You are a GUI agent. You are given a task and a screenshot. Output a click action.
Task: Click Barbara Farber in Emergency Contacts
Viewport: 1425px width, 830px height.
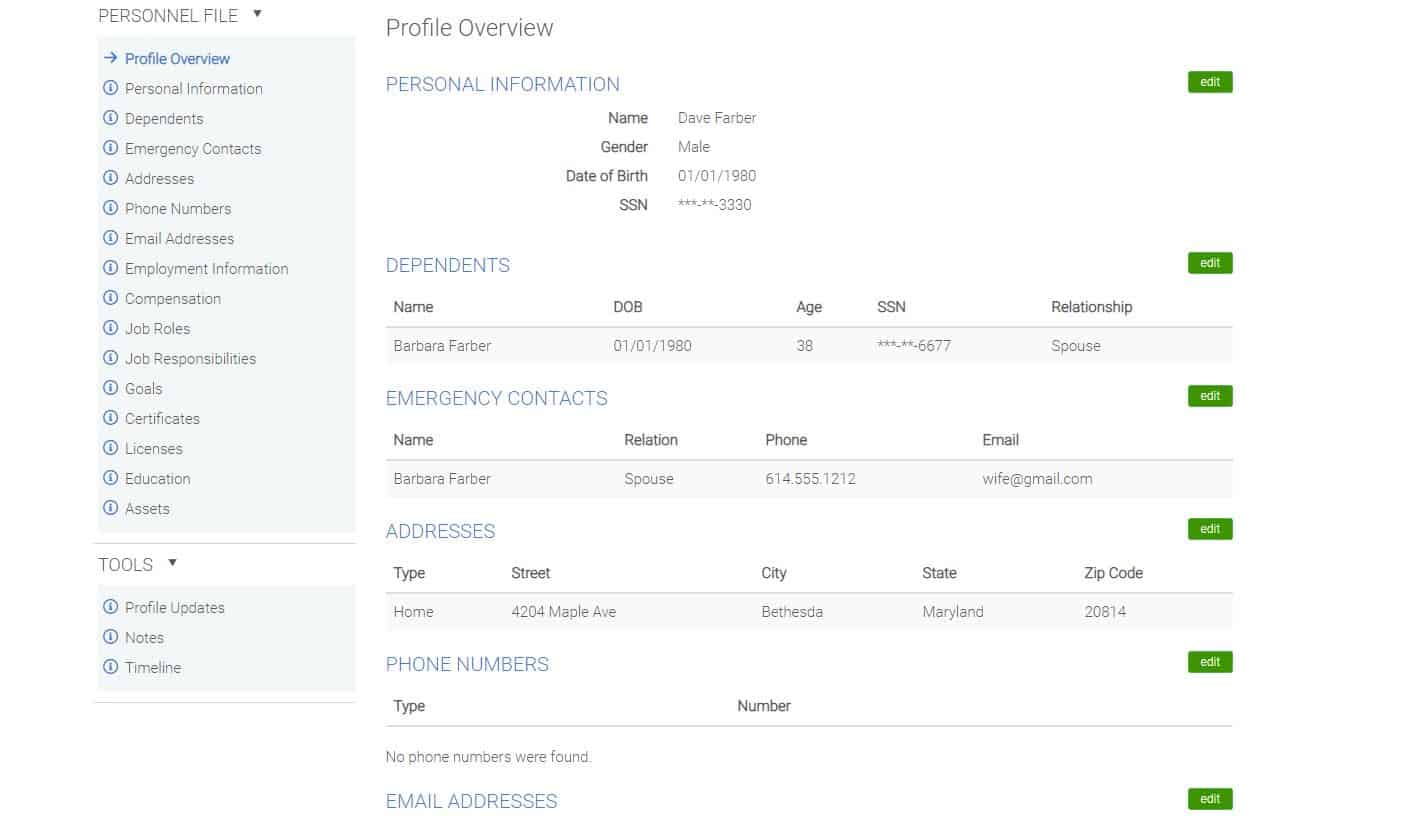(x=442, y=479)
